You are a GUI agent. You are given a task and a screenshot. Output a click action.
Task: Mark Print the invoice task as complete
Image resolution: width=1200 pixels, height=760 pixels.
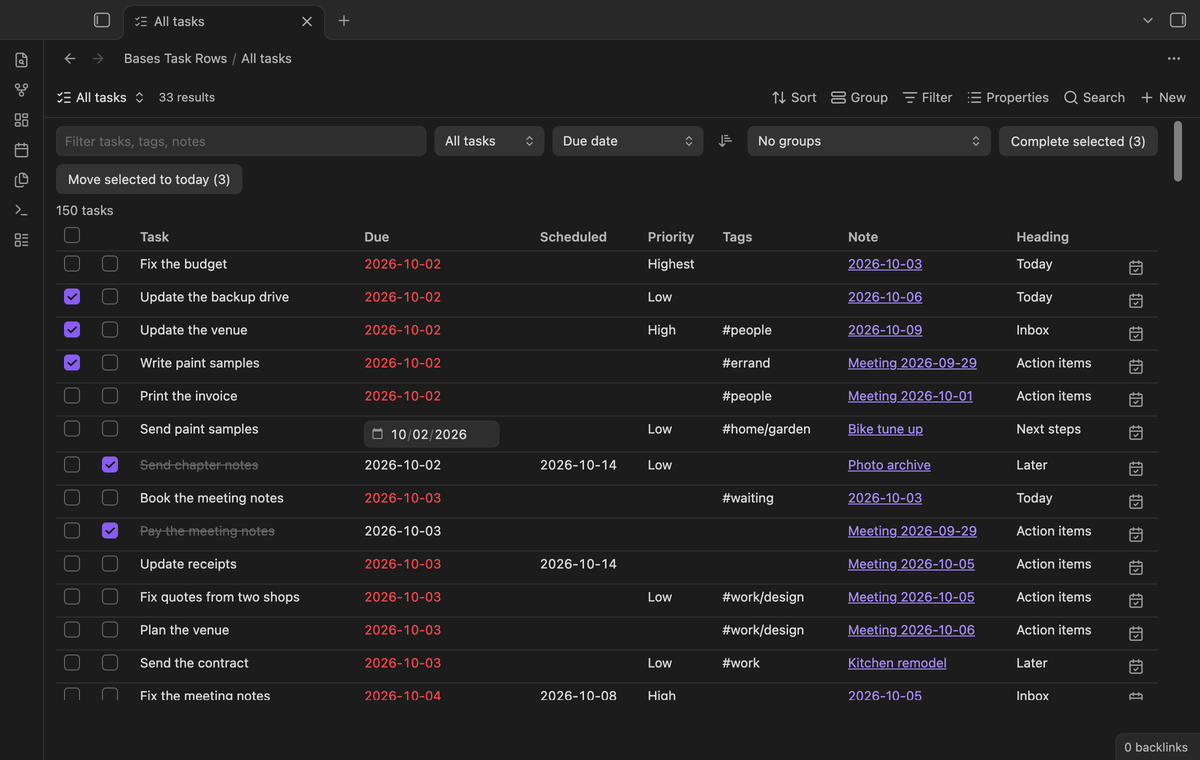tap(110, 396)
